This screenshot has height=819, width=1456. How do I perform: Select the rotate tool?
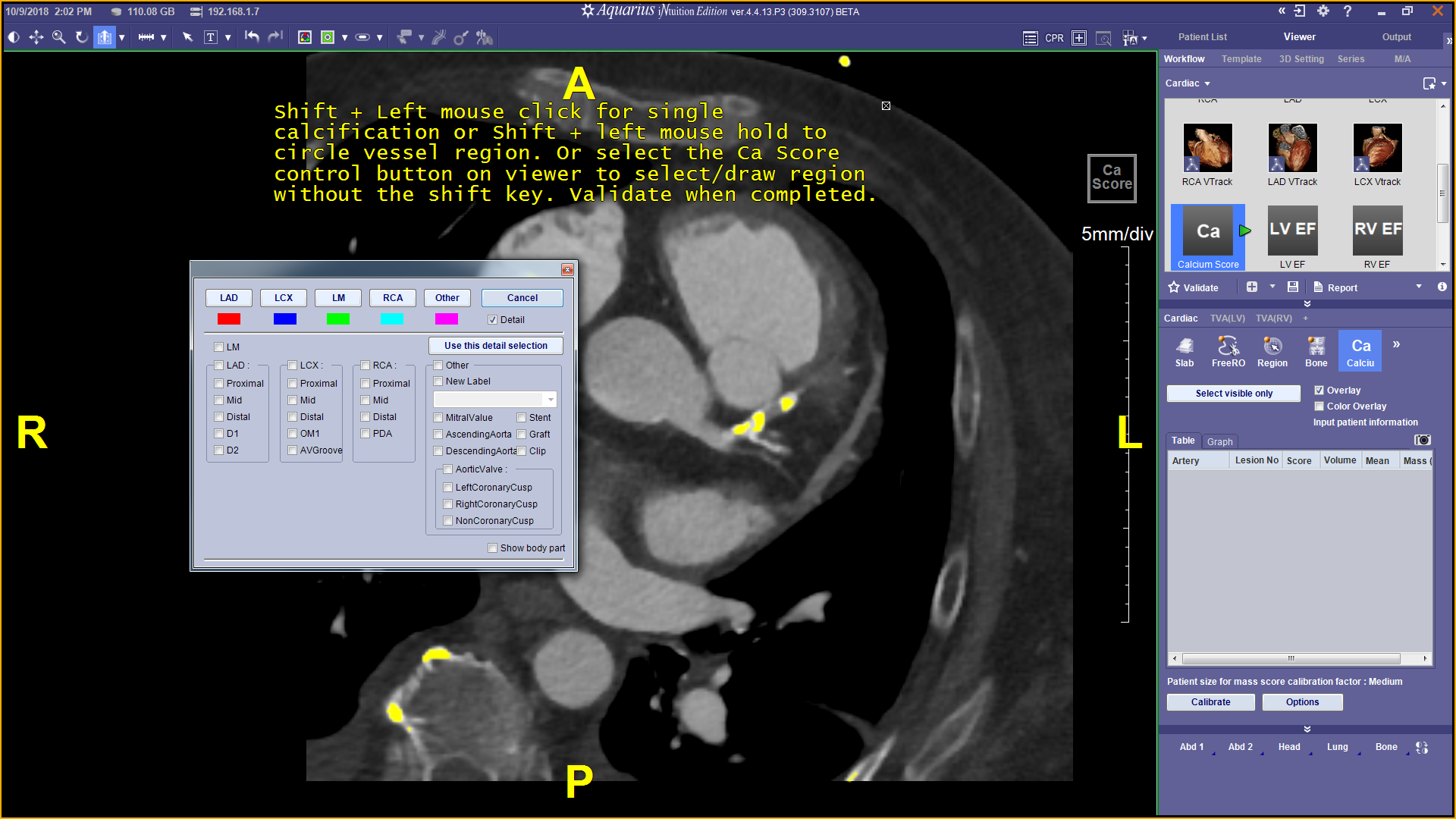coord(81,37)
